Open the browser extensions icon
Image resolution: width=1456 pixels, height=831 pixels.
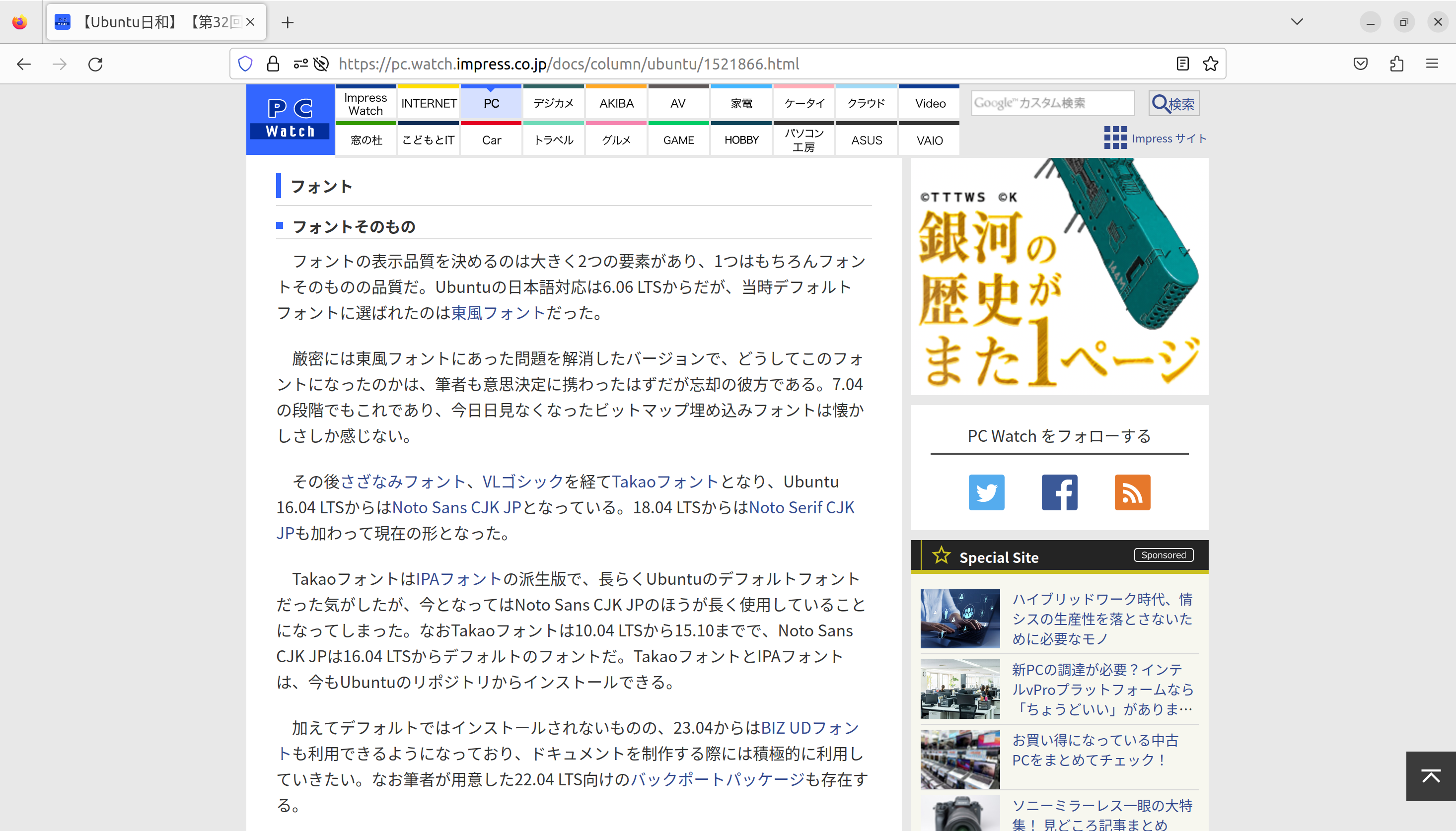(x=1396, y=64)
